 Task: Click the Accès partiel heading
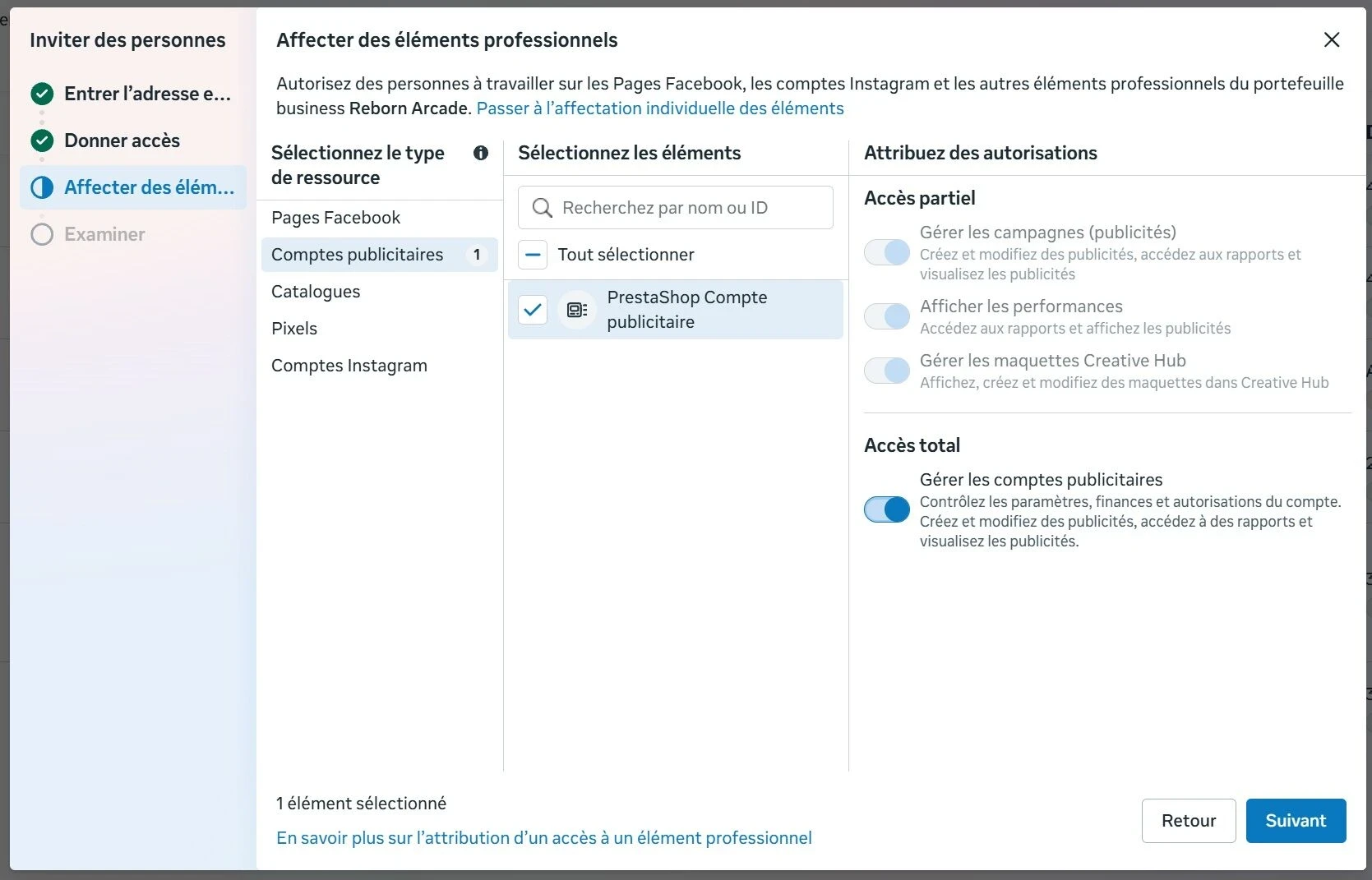coord(919,198)
